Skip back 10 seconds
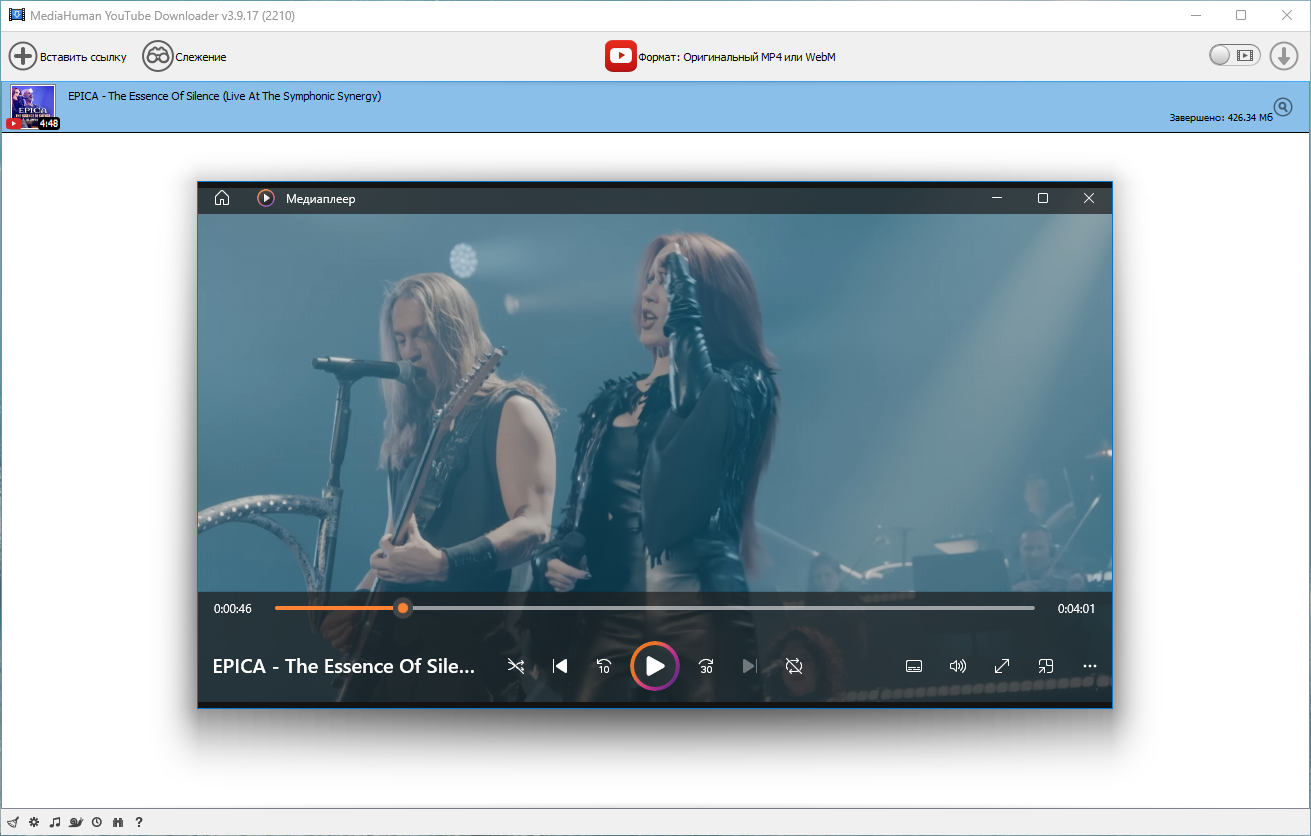Screen dimensions: 1311x836 [x=604, y=666]
